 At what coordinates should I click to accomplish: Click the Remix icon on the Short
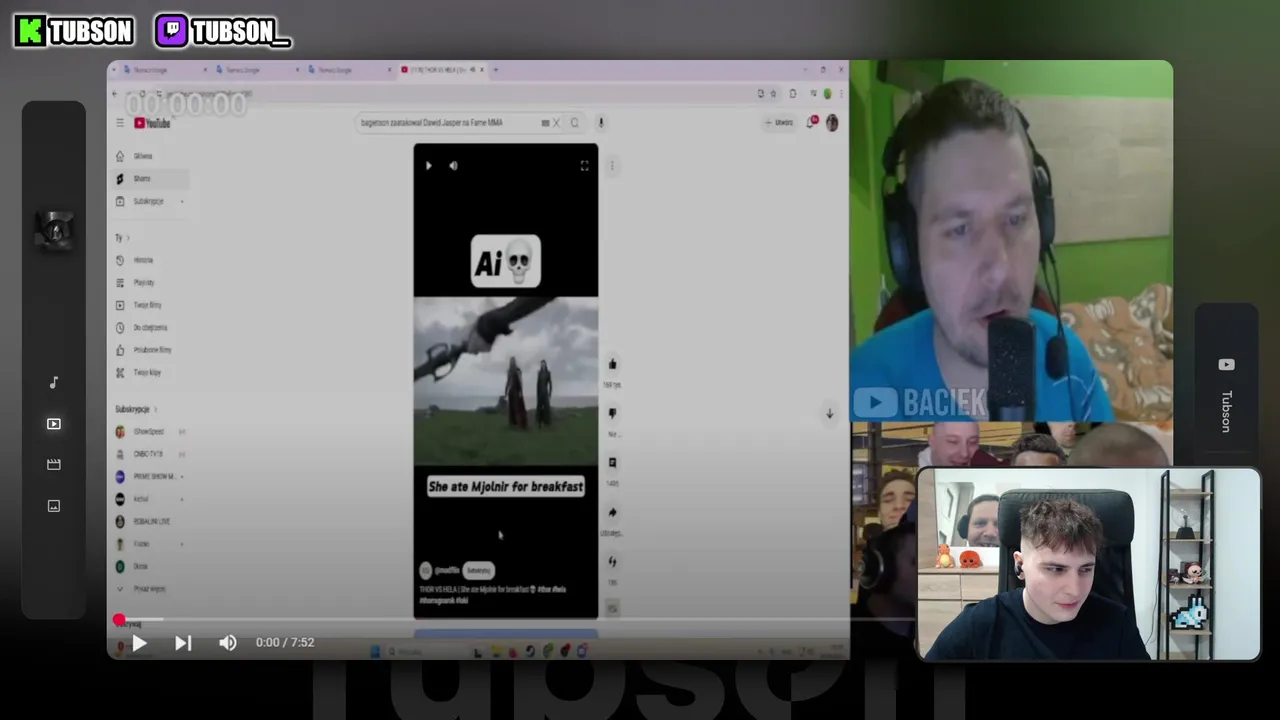612,562
